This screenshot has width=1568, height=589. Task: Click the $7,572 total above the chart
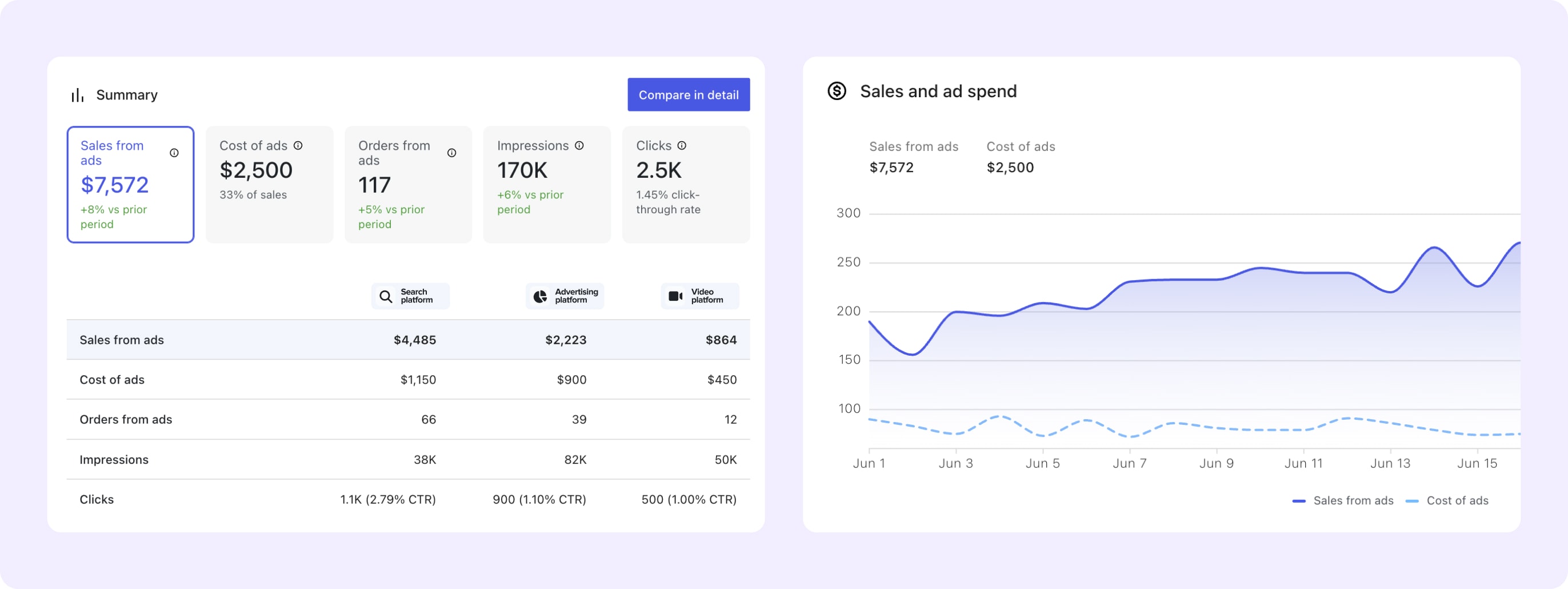[x=892, y=168]
